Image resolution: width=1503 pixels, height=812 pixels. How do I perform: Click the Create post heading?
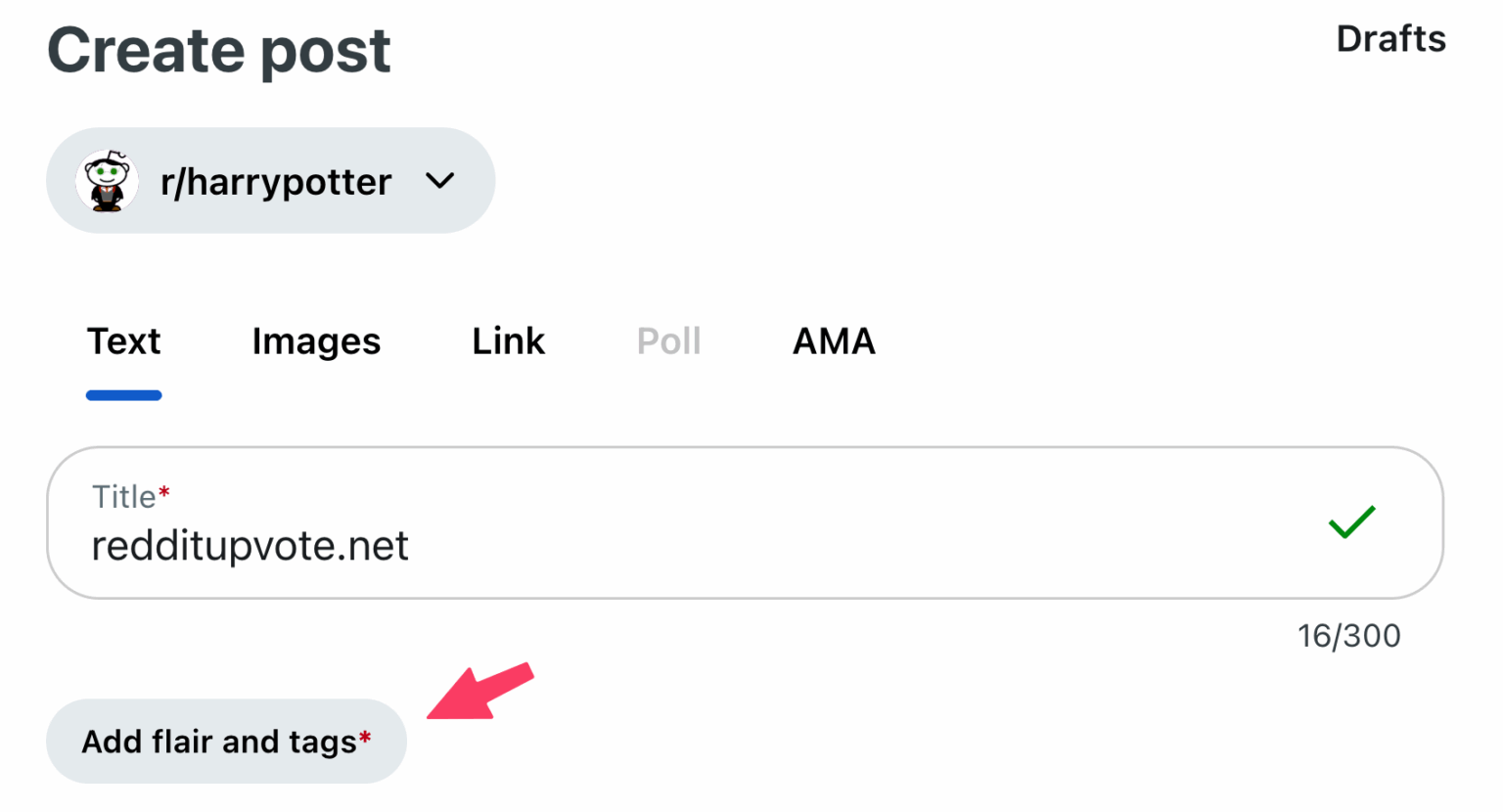click(x=218, y=51)
